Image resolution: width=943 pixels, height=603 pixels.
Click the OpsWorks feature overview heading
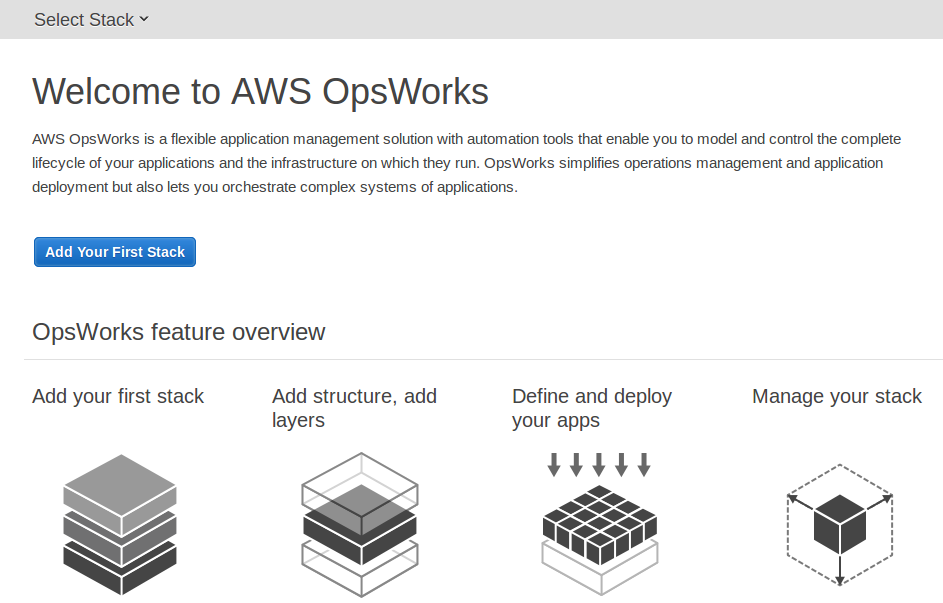point(179,332)
